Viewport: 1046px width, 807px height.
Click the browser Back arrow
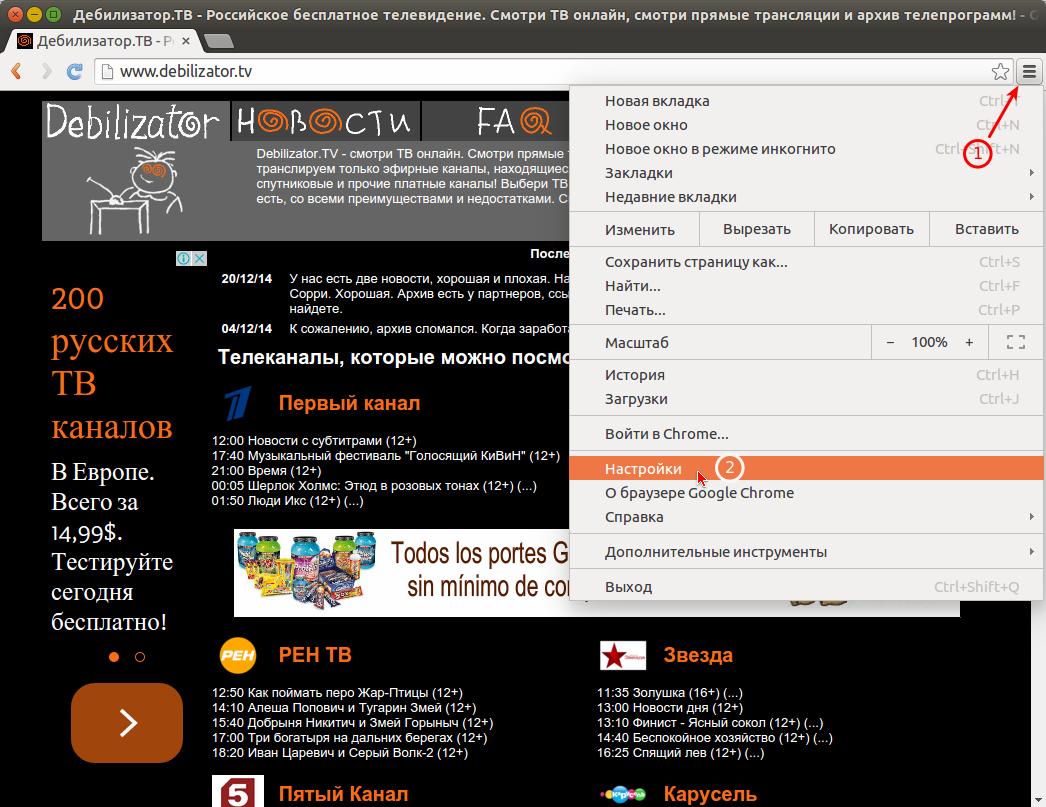point(17,71)
